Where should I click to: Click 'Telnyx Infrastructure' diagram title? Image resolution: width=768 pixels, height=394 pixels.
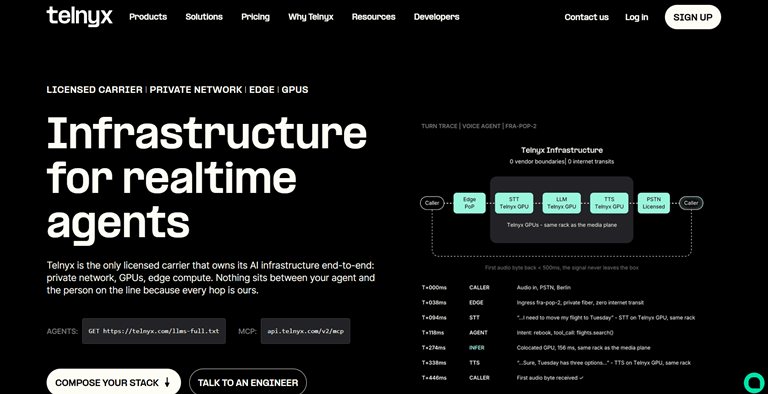pos(562,150)
